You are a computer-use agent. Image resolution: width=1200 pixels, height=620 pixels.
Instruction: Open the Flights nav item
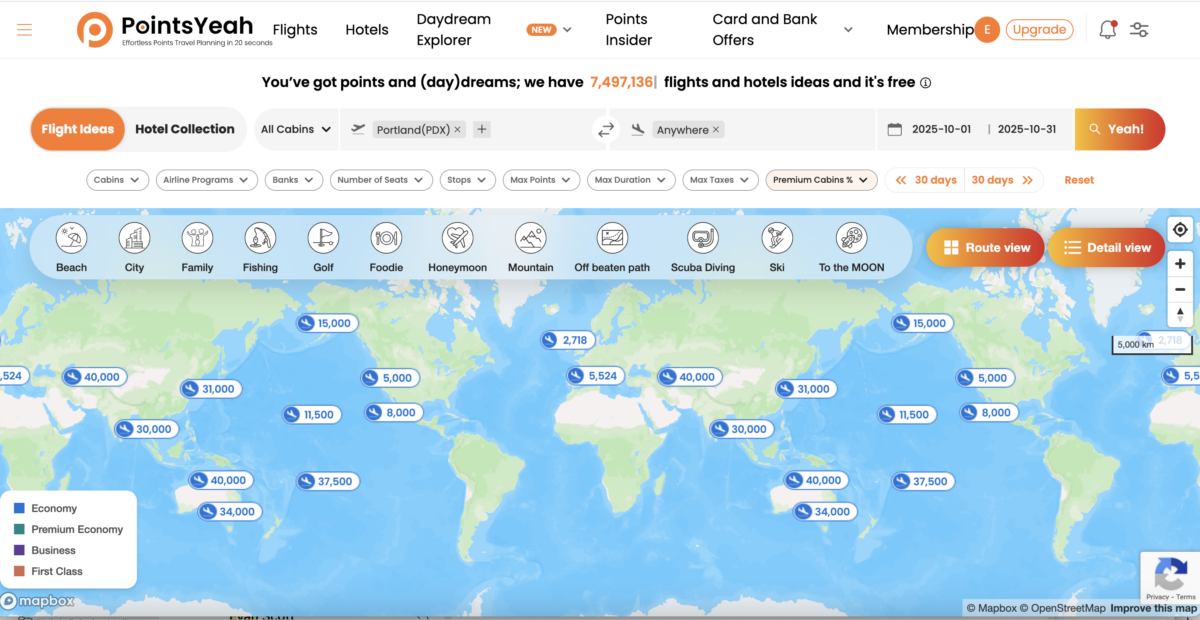coord(295,30)
